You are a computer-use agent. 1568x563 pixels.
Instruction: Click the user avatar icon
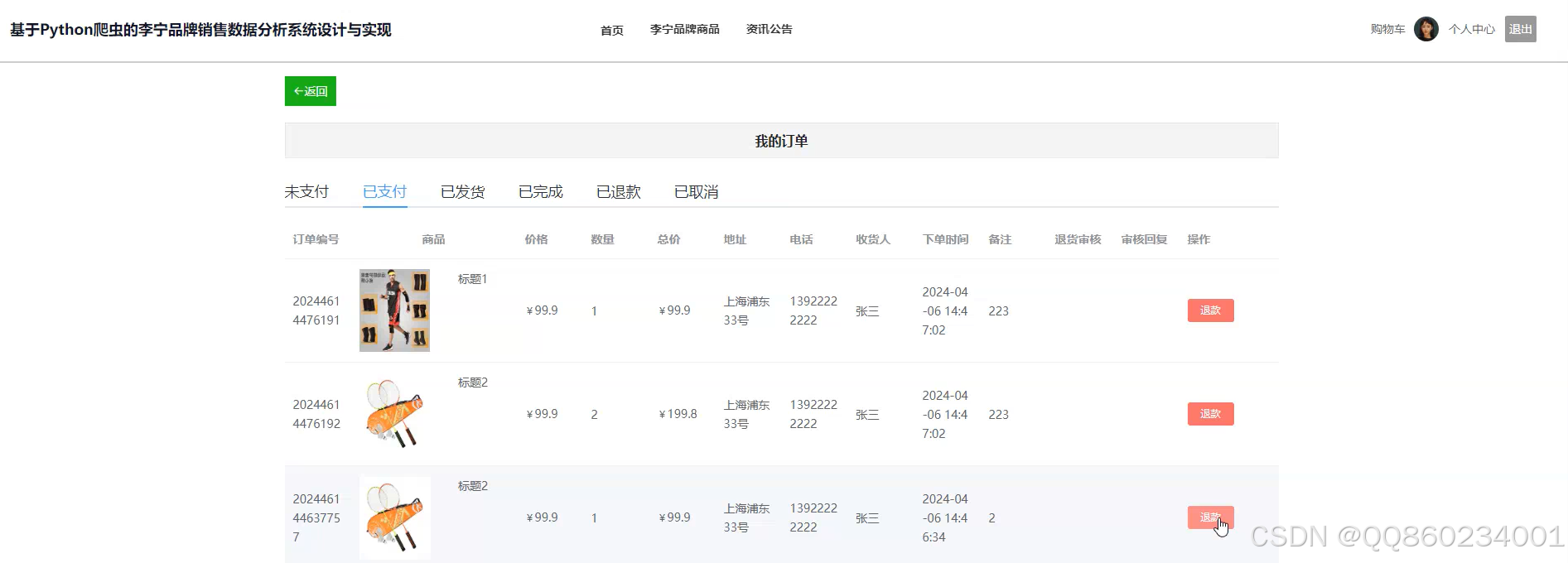click(1426, 29)
